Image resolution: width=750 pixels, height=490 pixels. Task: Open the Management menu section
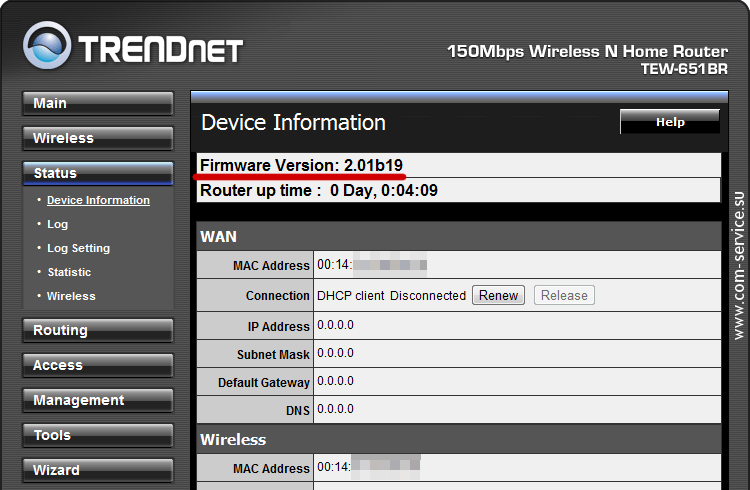coord(98,400)
